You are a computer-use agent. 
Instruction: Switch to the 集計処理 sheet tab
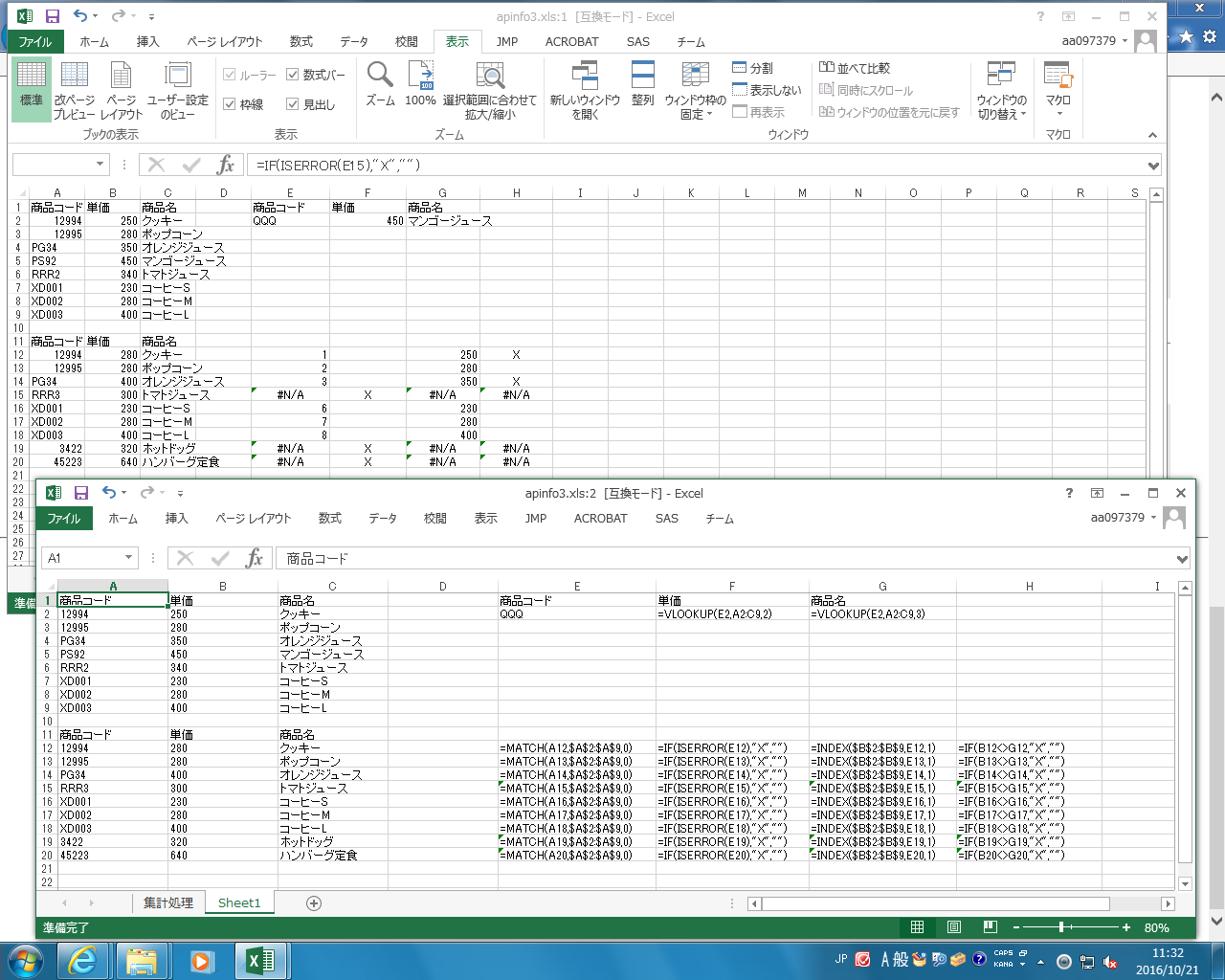point(168,902)
